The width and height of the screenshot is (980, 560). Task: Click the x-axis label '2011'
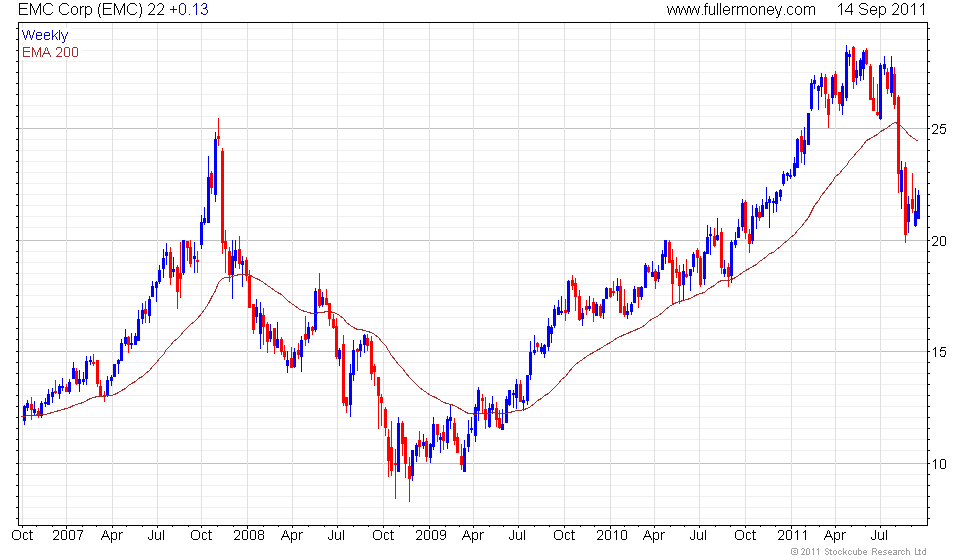pyautogui.click(x=792, y=535)
